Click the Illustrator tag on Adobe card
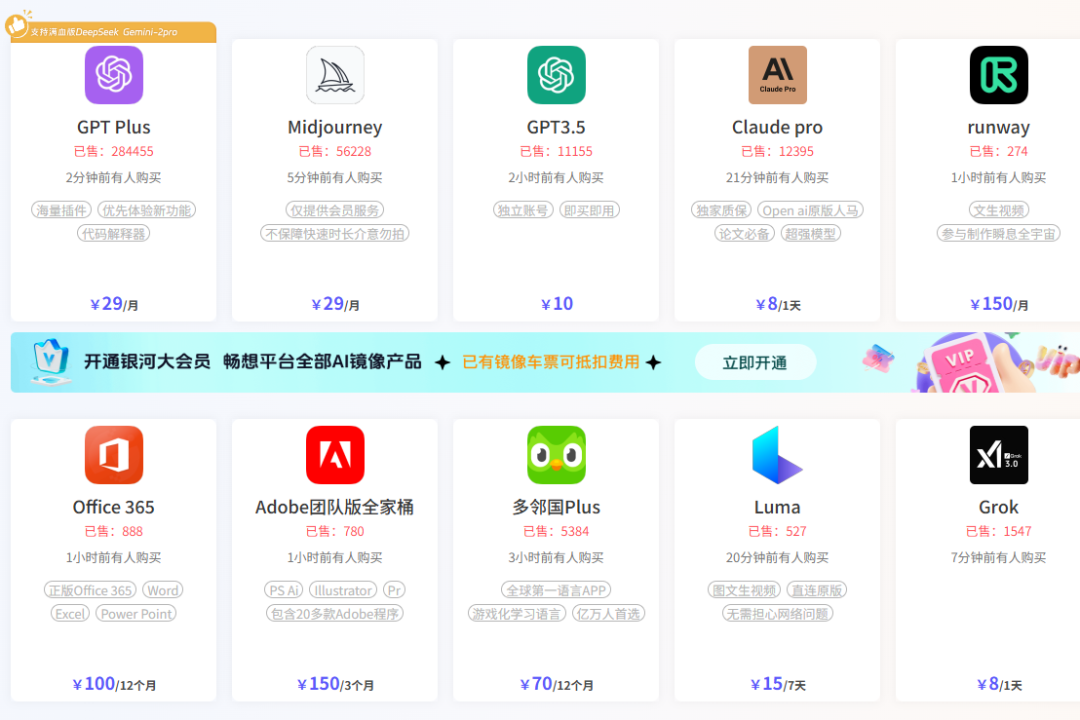The height and width of the screenshot is (720, 1080). [x=343, y=590]
